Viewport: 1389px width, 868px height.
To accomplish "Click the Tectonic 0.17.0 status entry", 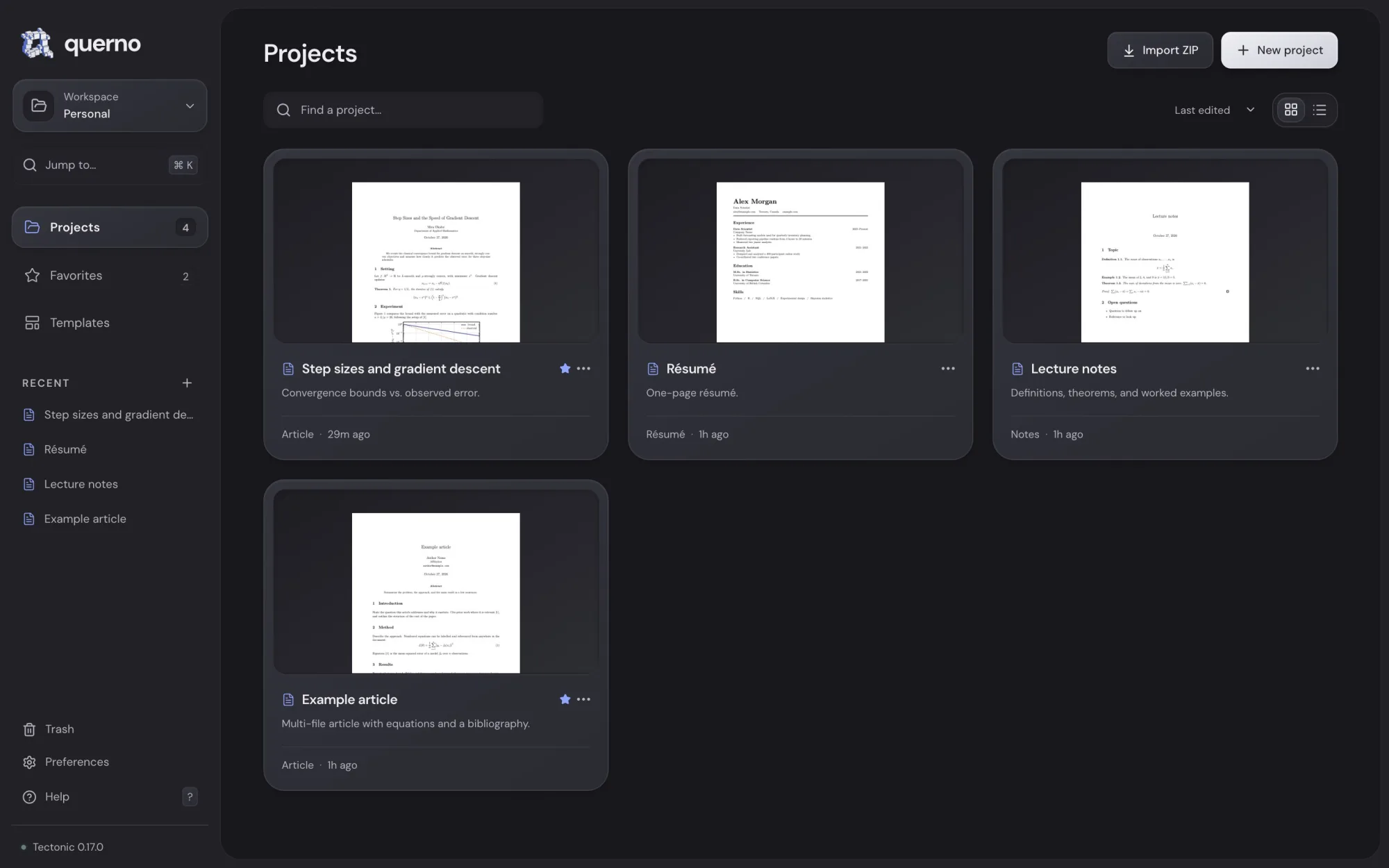I will pos(63,847).
